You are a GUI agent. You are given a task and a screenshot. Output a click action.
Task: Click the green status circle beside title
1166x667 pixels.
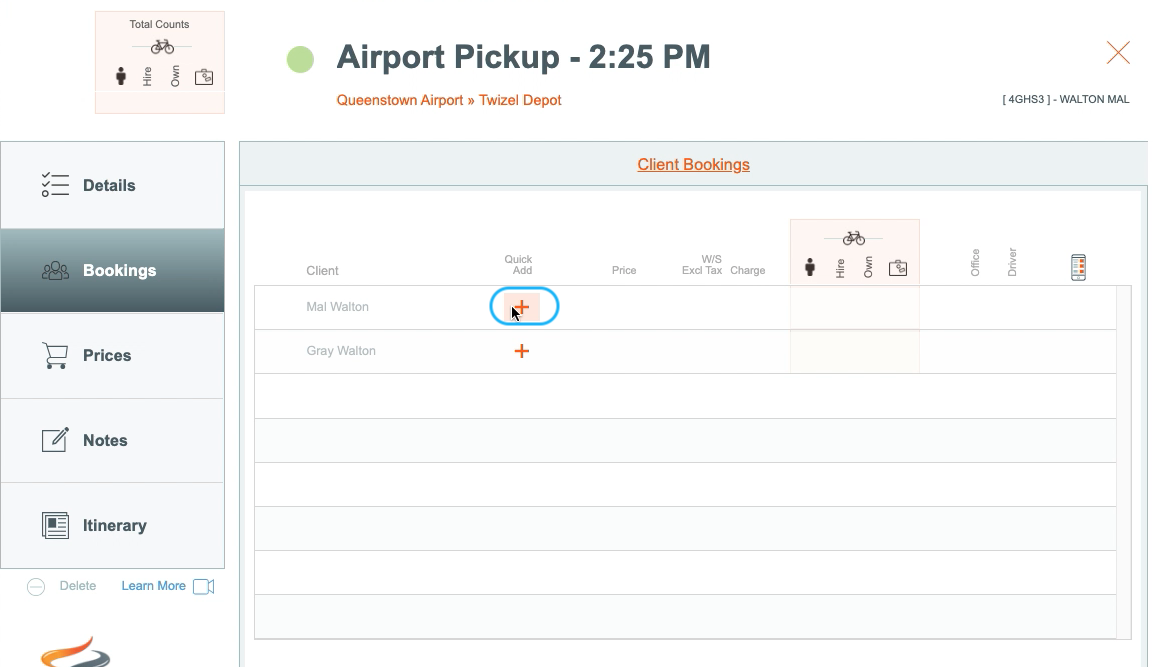[x=300, y=59]
